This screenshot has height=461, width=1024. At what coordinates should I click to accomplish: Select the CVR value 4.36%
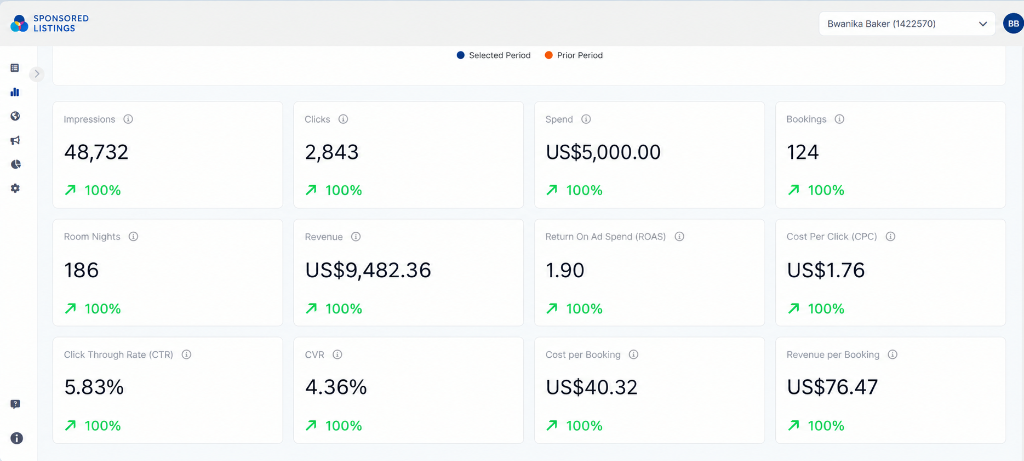click(336, 388)
